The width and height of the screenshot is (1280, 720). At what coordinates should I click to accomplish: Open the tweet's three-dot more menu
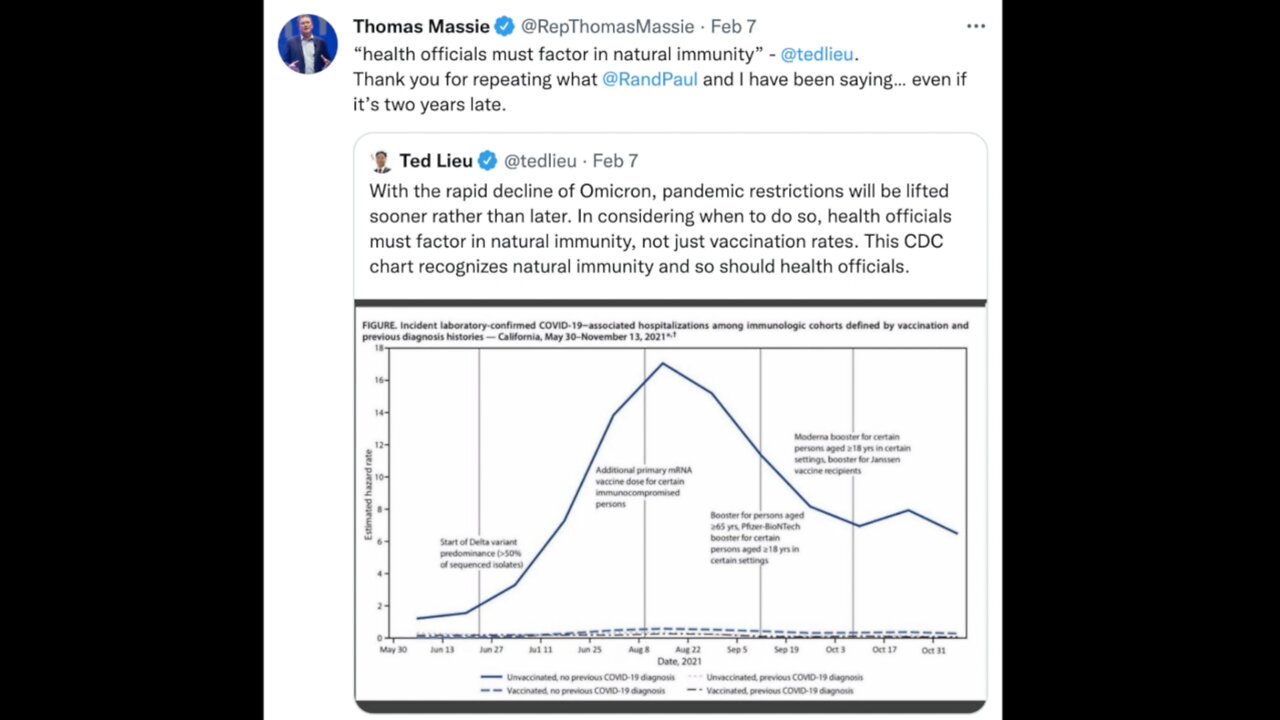(x=976, y=26)
